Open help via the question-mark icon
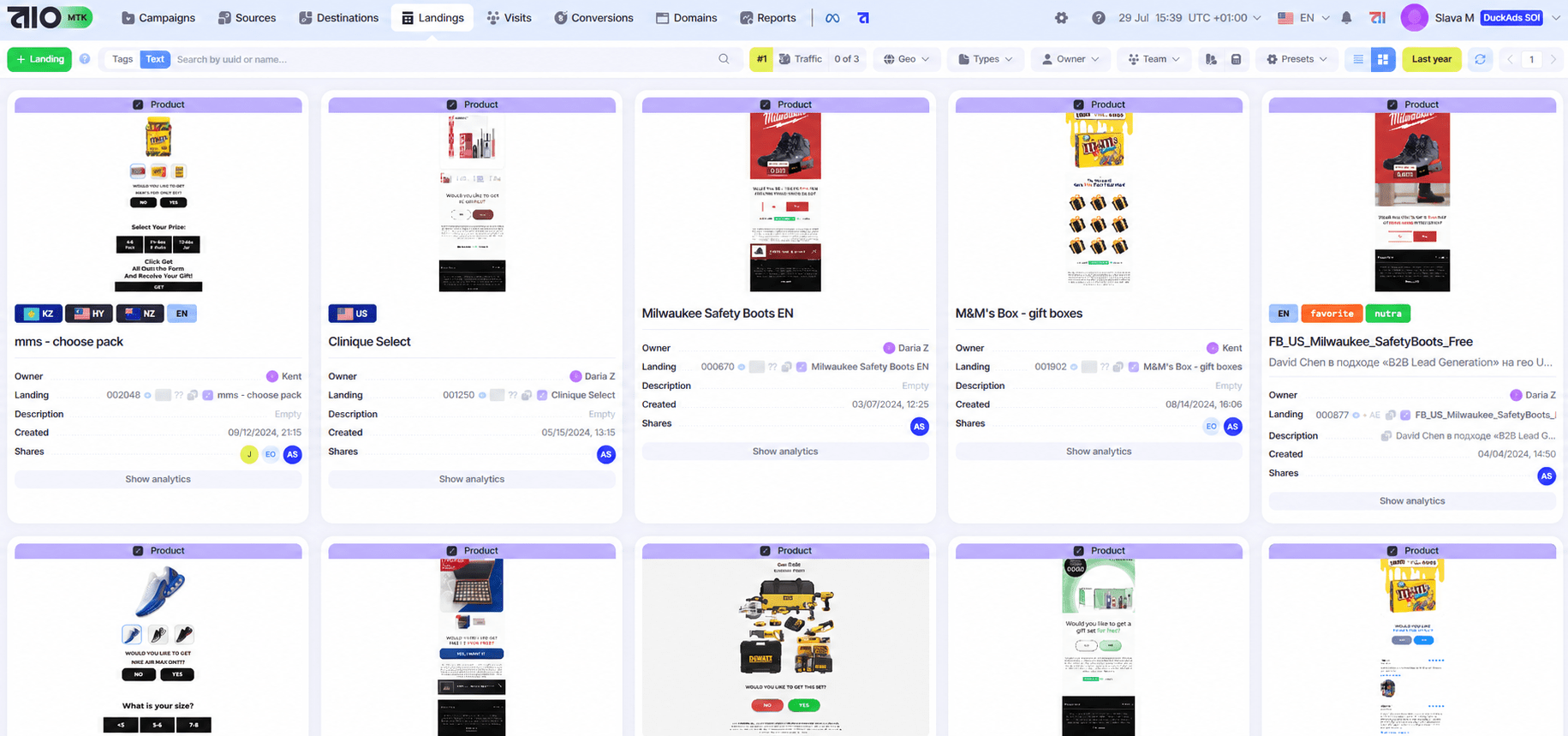This screenshot has width=1568, height=736. point(1099,18)
